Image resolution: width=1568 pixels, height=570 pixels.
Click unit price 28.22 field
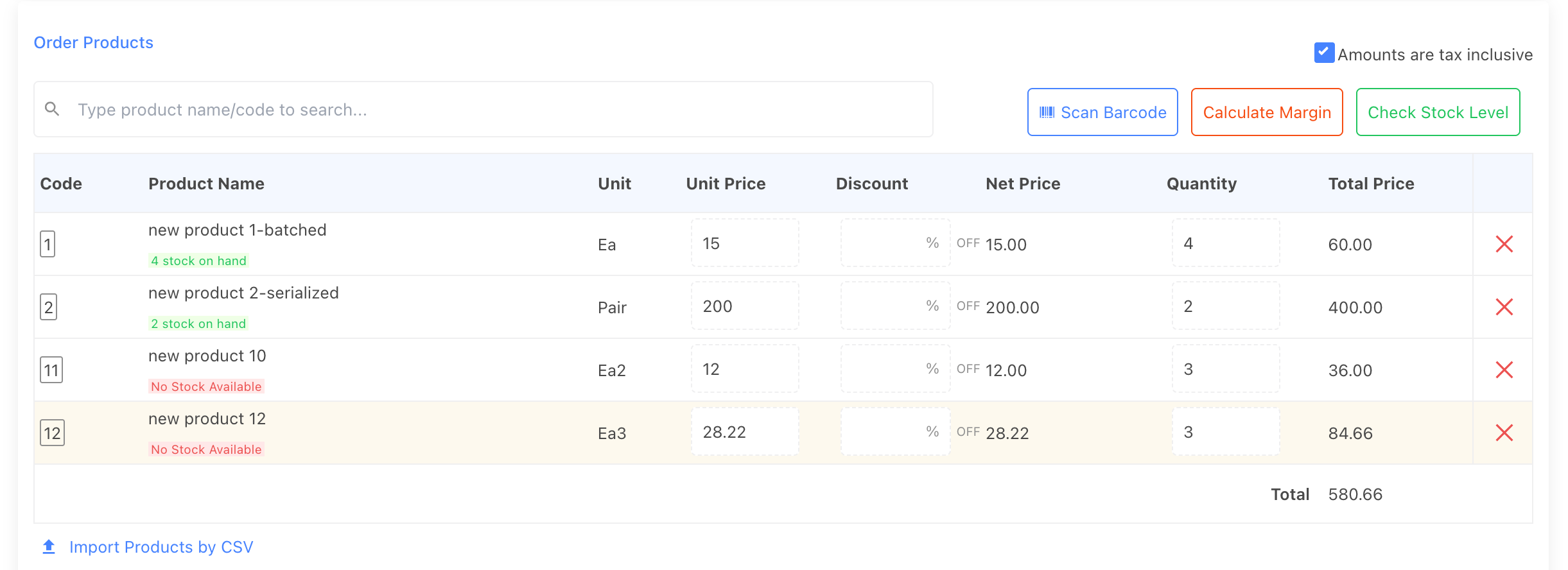(x=745, y=432)
